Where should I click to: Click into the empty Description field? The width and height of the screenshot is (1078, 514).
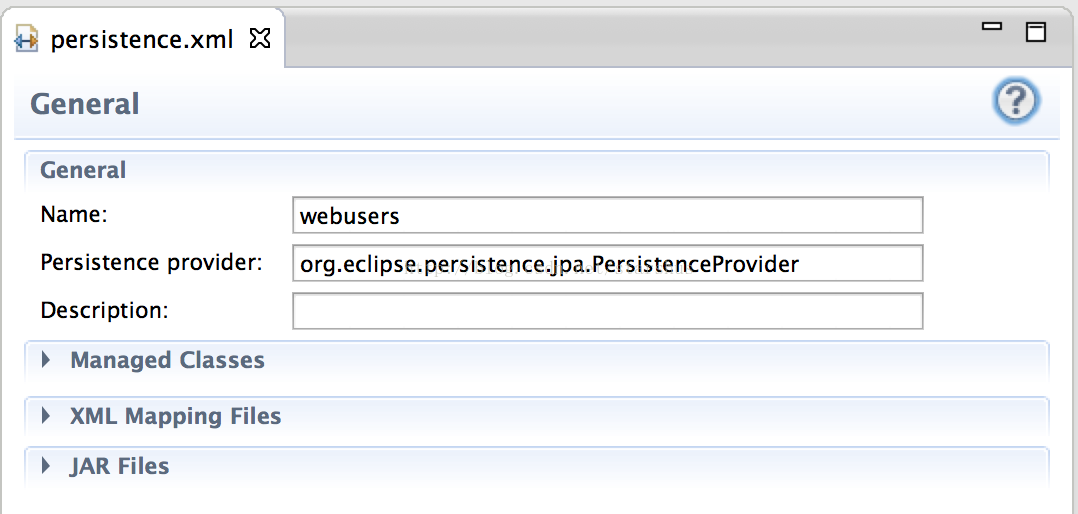tap(608, 311)
